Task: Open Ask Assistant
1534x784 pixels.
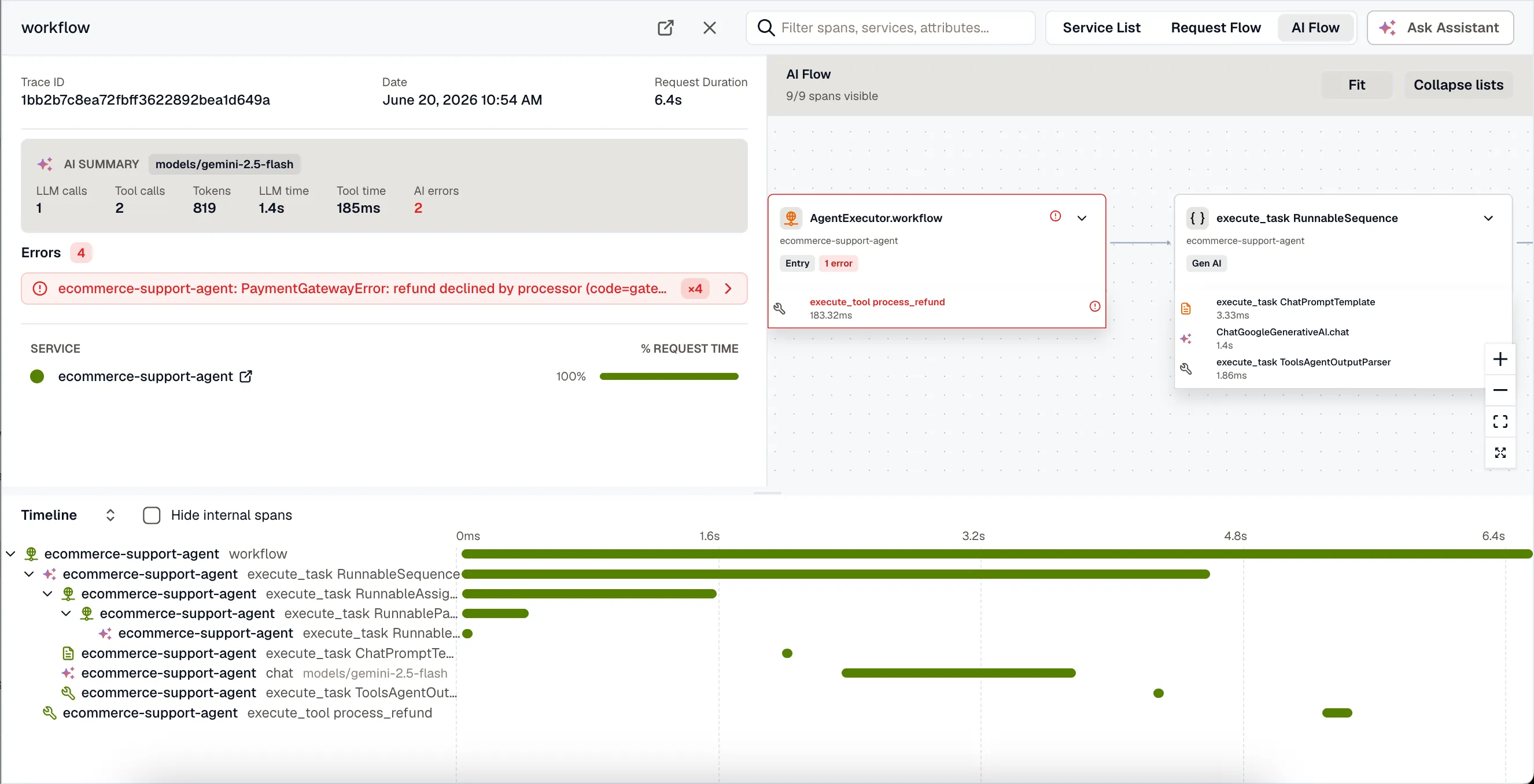Action: (x=1440, y=27)
